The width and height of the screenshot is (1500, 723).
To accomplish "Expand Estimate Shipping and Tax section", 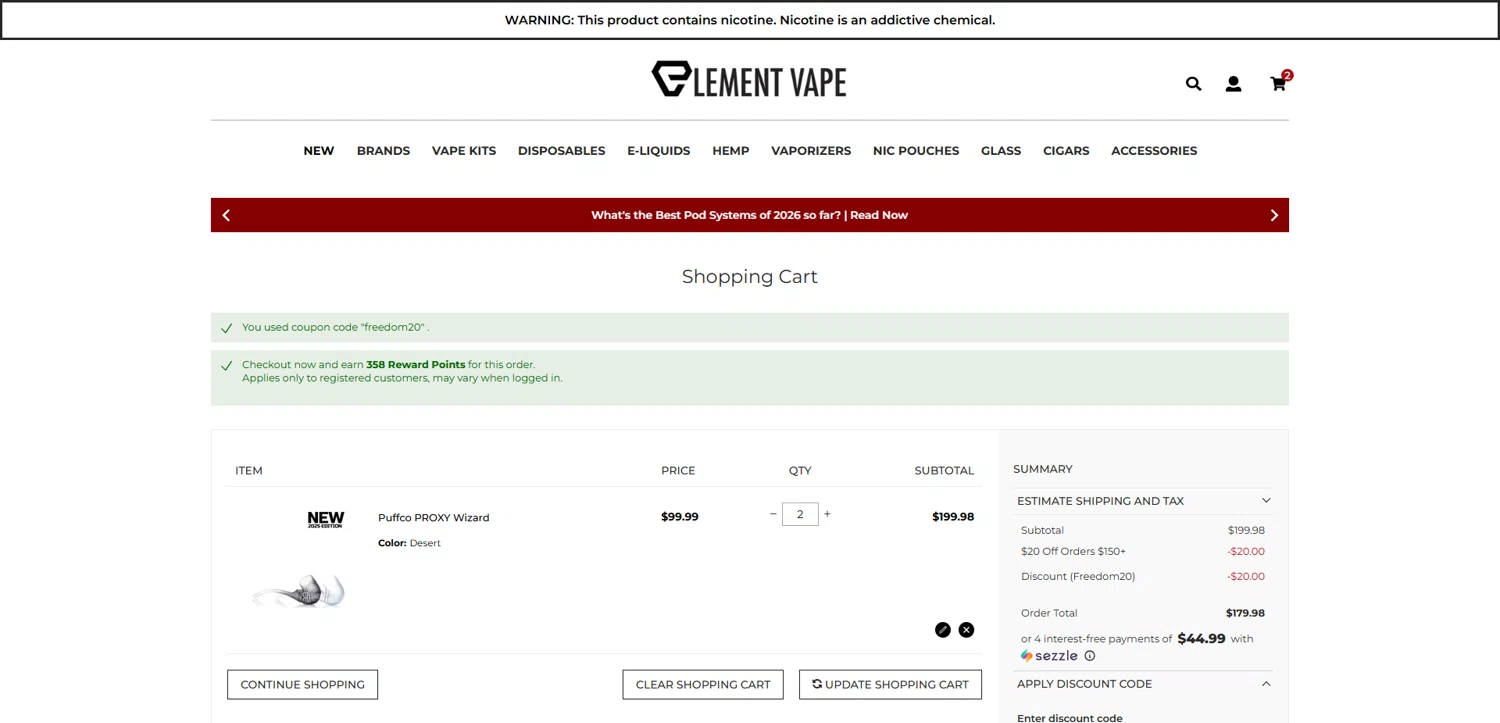I will 1144,501.
